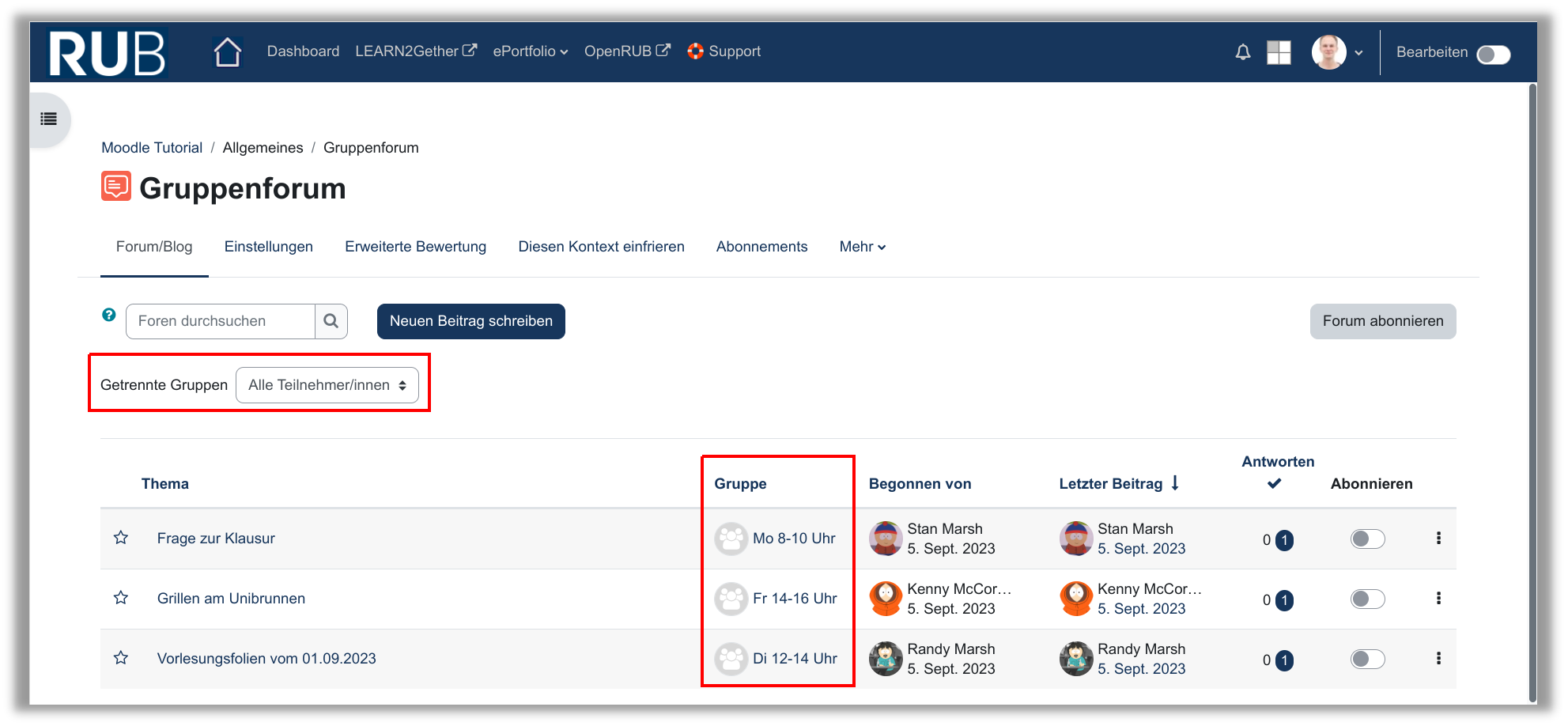Viewport: 1568px width, 726px height.
Task: Enable subscription for 'Frage zur Klausur'
Action: coord(1367,539)
